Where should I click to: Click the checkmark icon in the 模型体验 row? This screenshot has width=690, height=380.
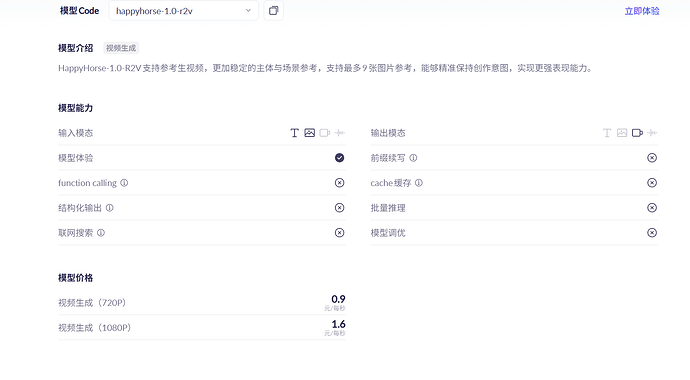pyautogui.click(x=339, y=158)
